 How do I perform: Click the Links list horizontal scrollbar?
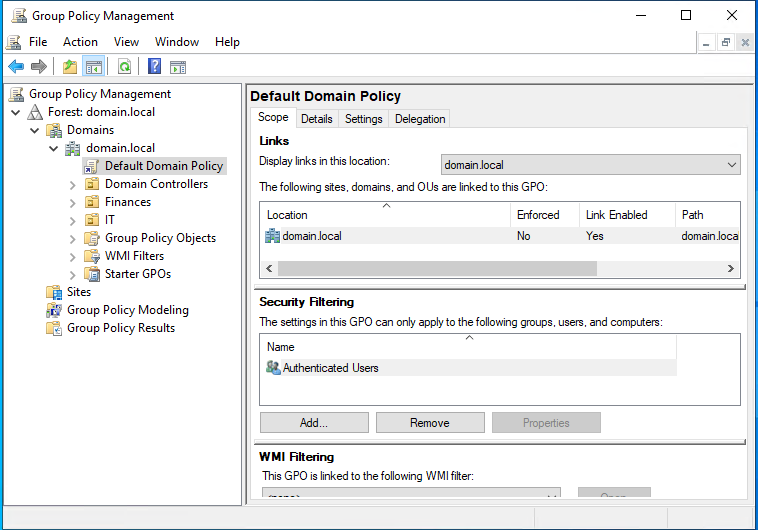437,269
